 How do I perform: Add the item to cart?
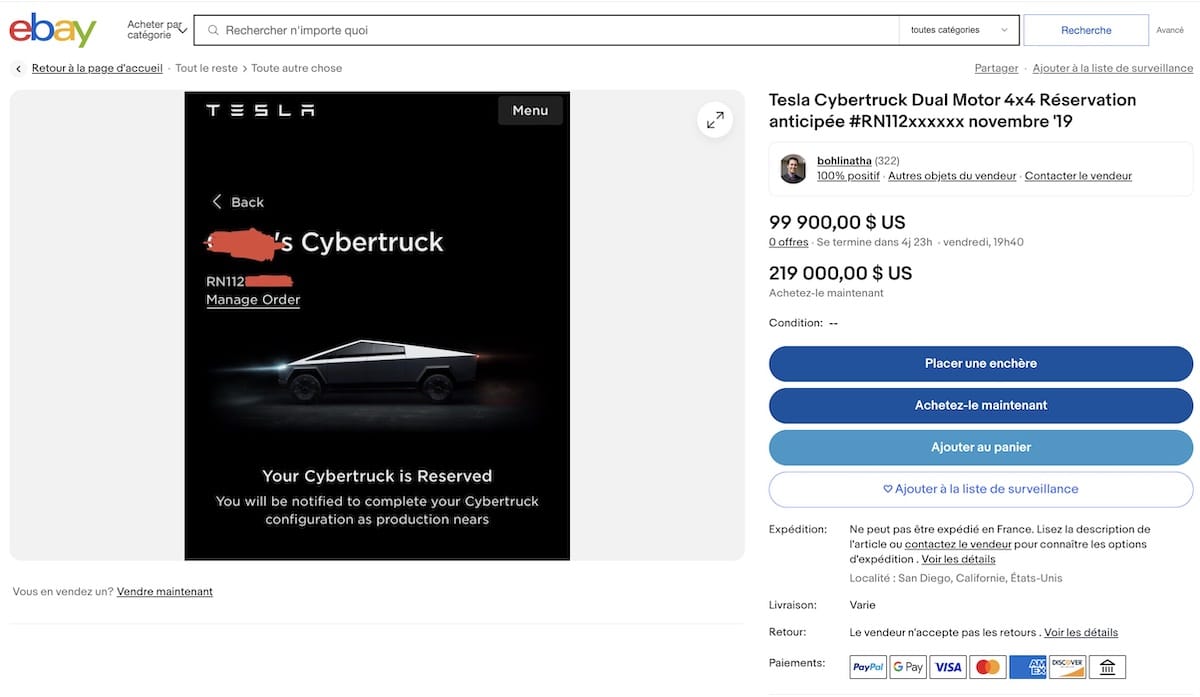click(980, 448)
